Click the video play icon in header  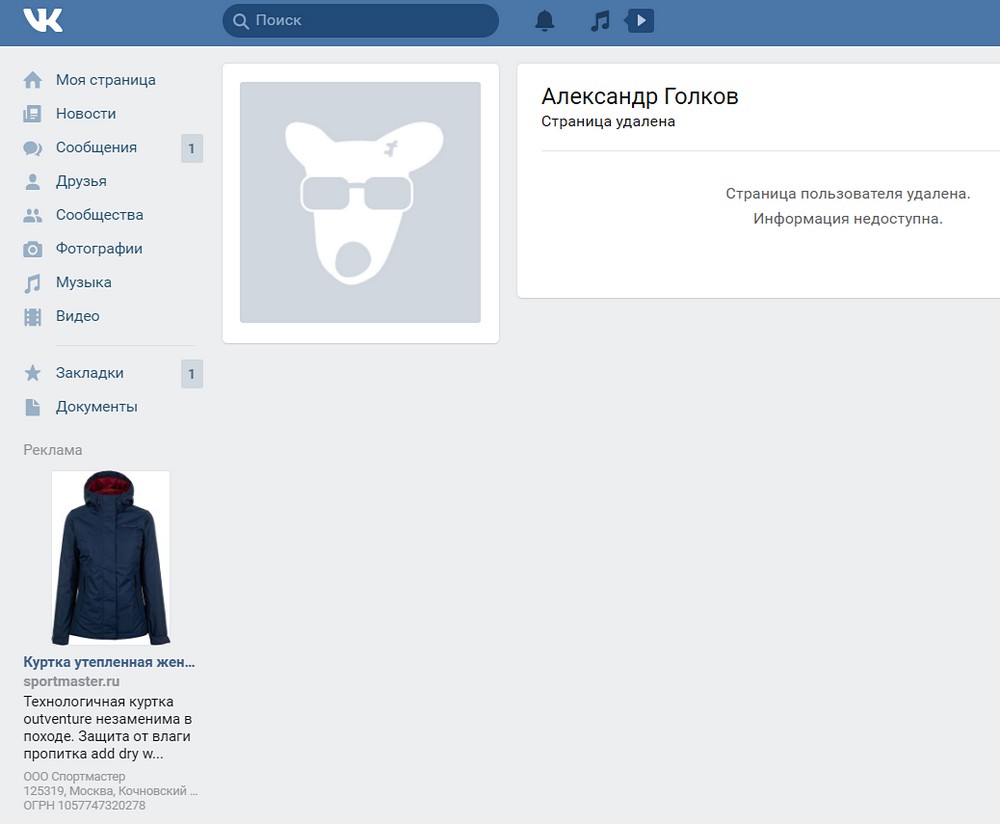[x=640, y=20]
